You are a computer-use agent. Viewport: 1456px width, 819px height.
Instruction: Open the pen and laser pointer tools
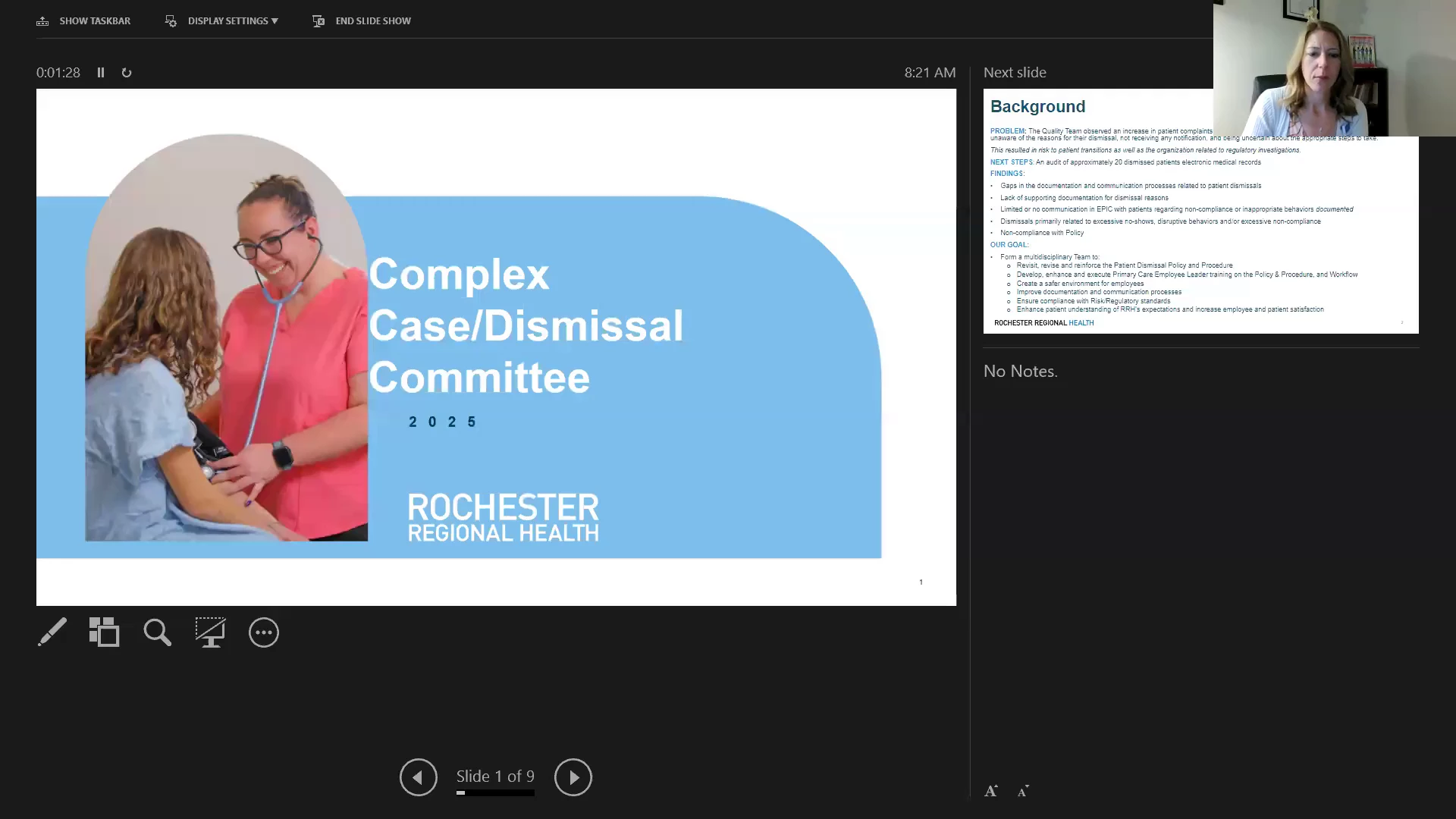tap(52, 632)
